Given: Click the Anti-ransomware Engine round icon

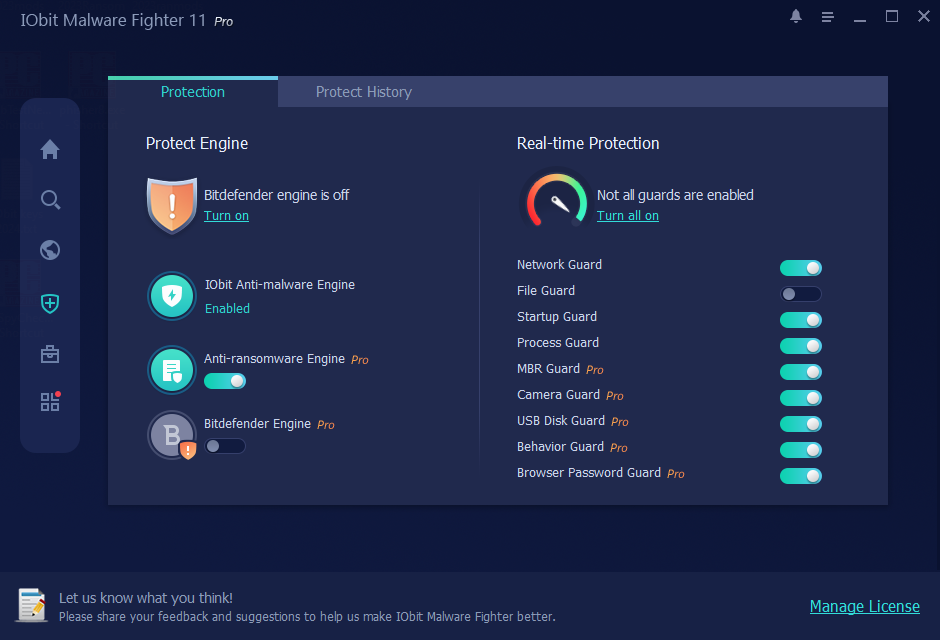Looking at the screenshot, I should tap(172, 370).
